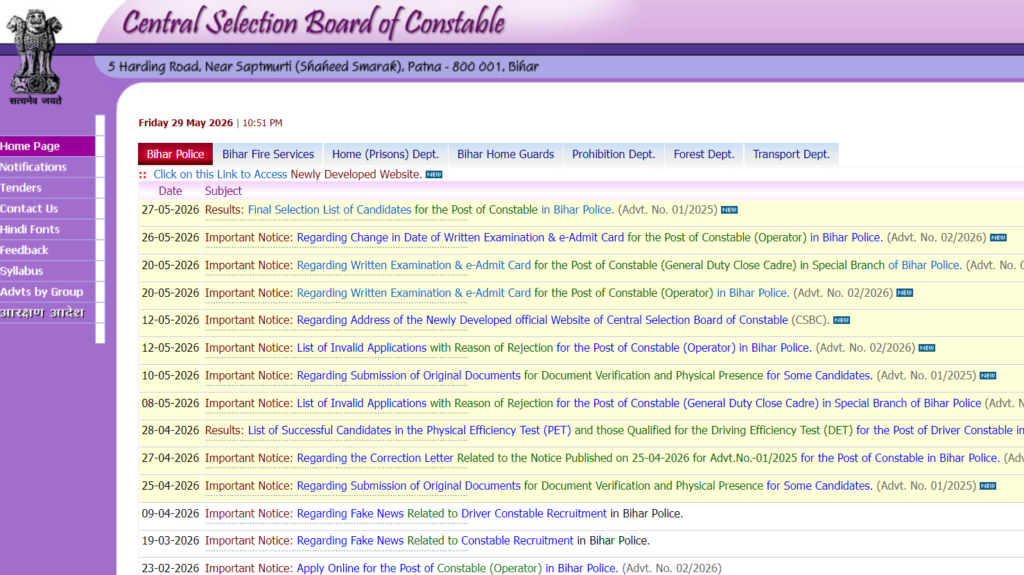This screenshot has height=575, width=1024.
Task: Click the 09-04-2026 date cell
Action: [170, 514]
